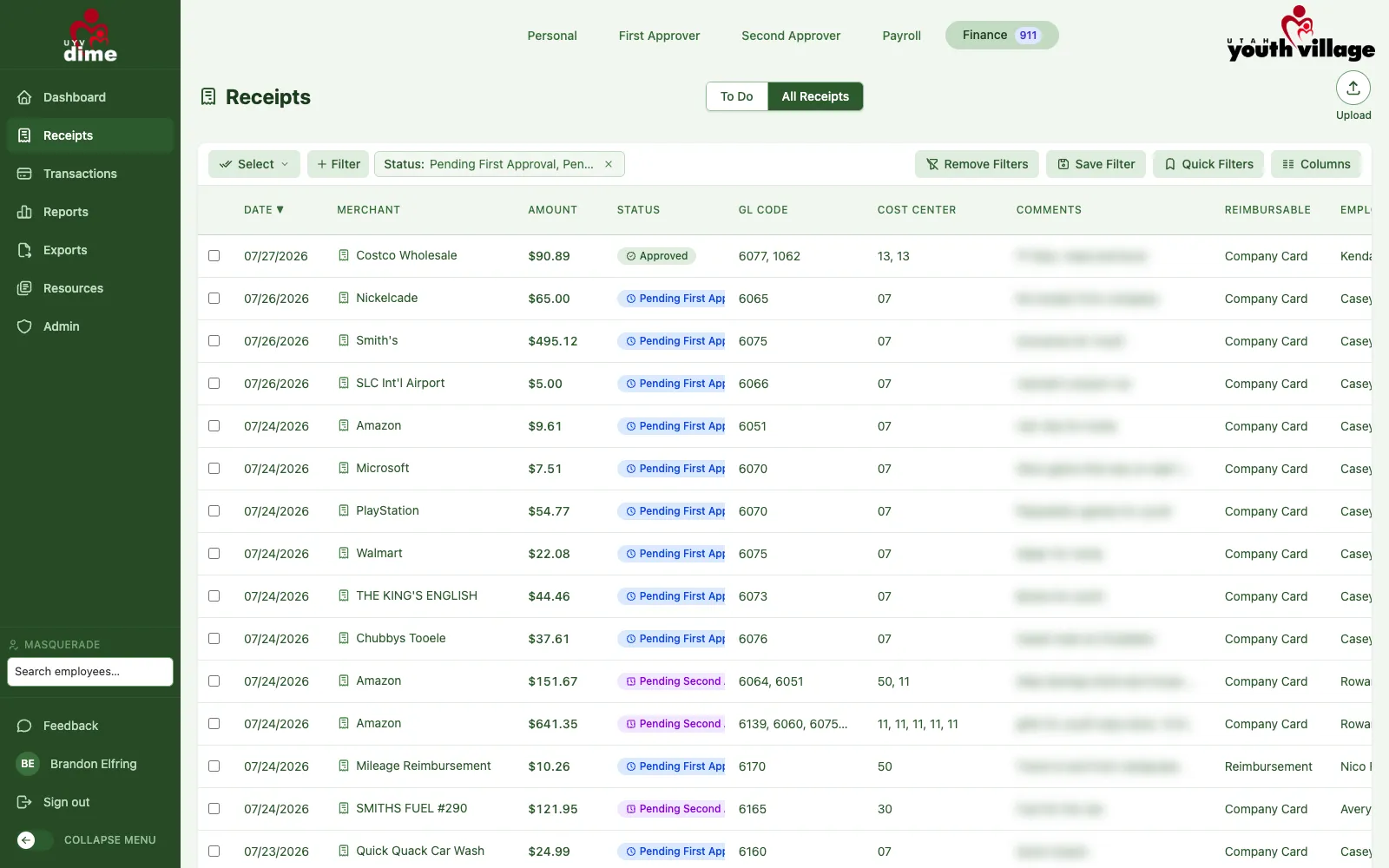Sort by the Merchant column header
1389x868 pixels.
click(x=368, y=210)
